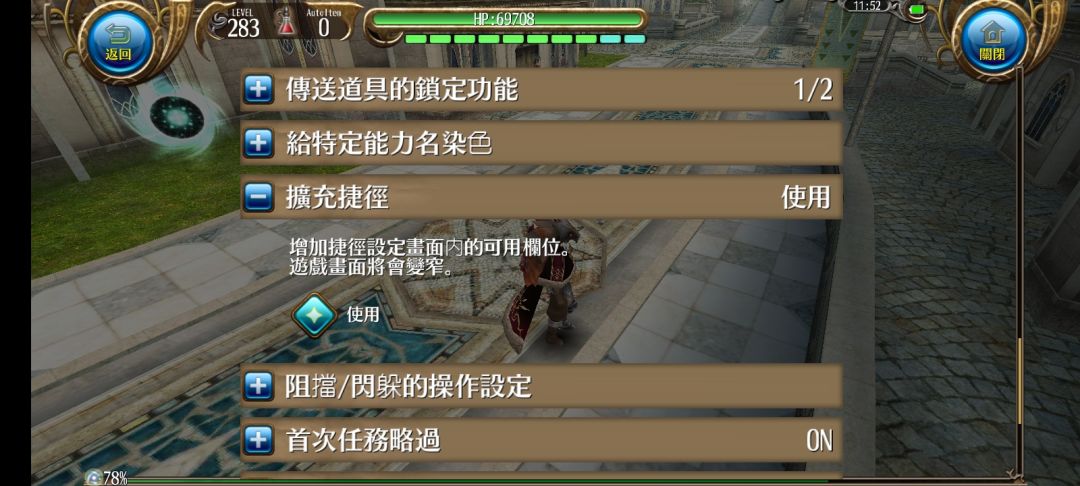Screen dimensions: 1080x486
Task: Toggle the 首次任務略過 ON value
Action: pyautogui.click(x=819, y=441)
